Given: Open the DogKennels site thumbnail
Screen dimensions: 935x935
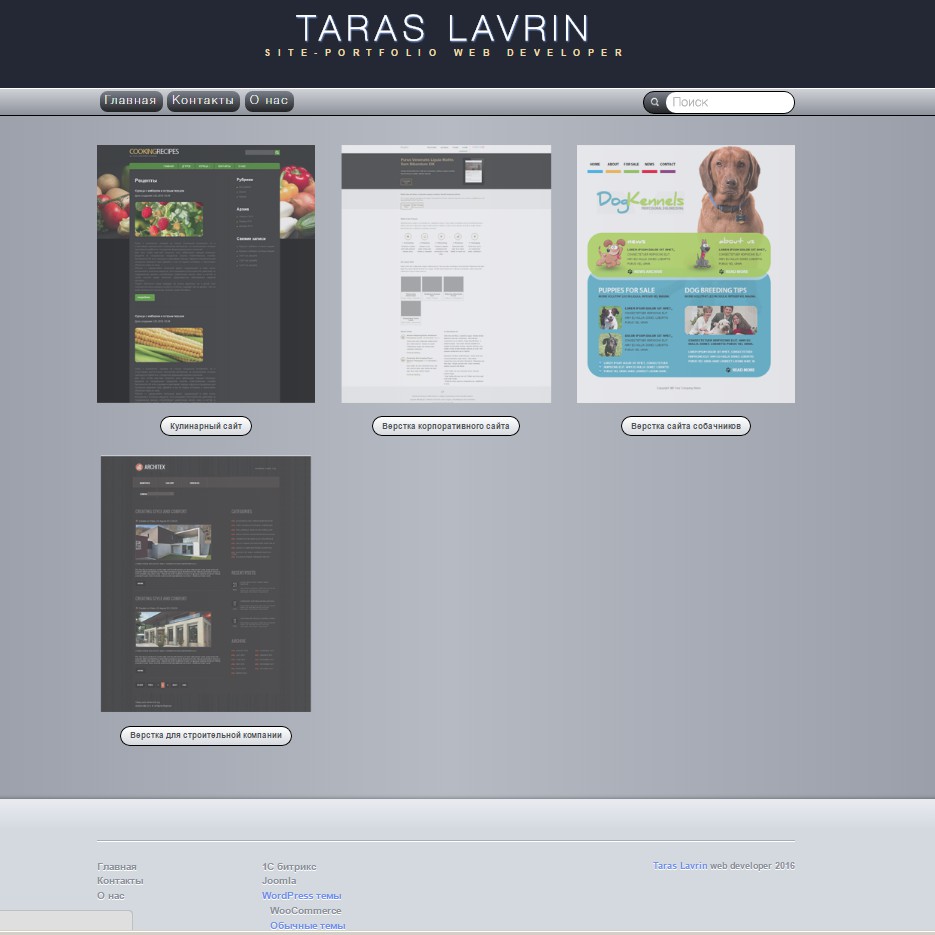Looking at the screenshot, I should pos(686,274).
